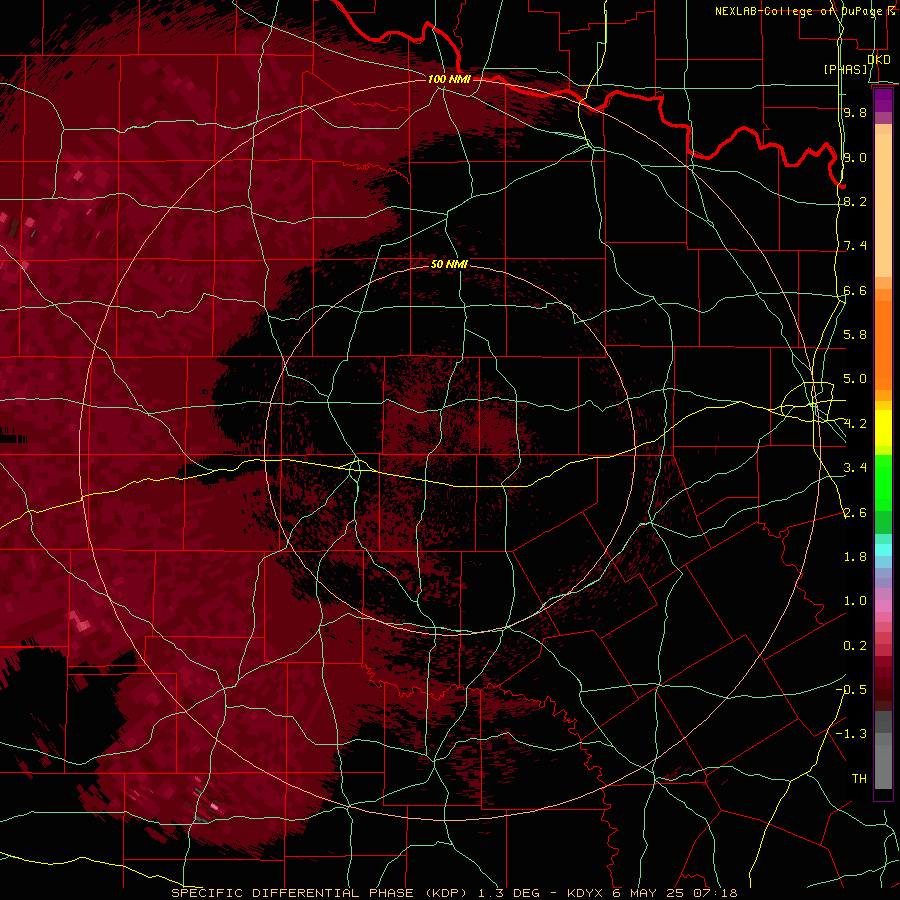This screenshot has height=900, width=900.
Task: Pick the pink segment of the color bar
Action: 883,606
